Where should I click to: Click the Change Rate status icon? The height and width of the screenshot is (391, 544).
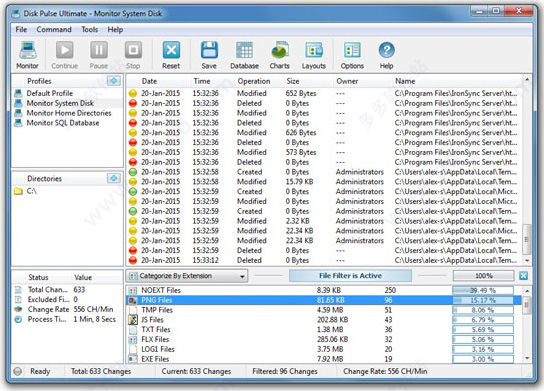[x=18, y=309]
